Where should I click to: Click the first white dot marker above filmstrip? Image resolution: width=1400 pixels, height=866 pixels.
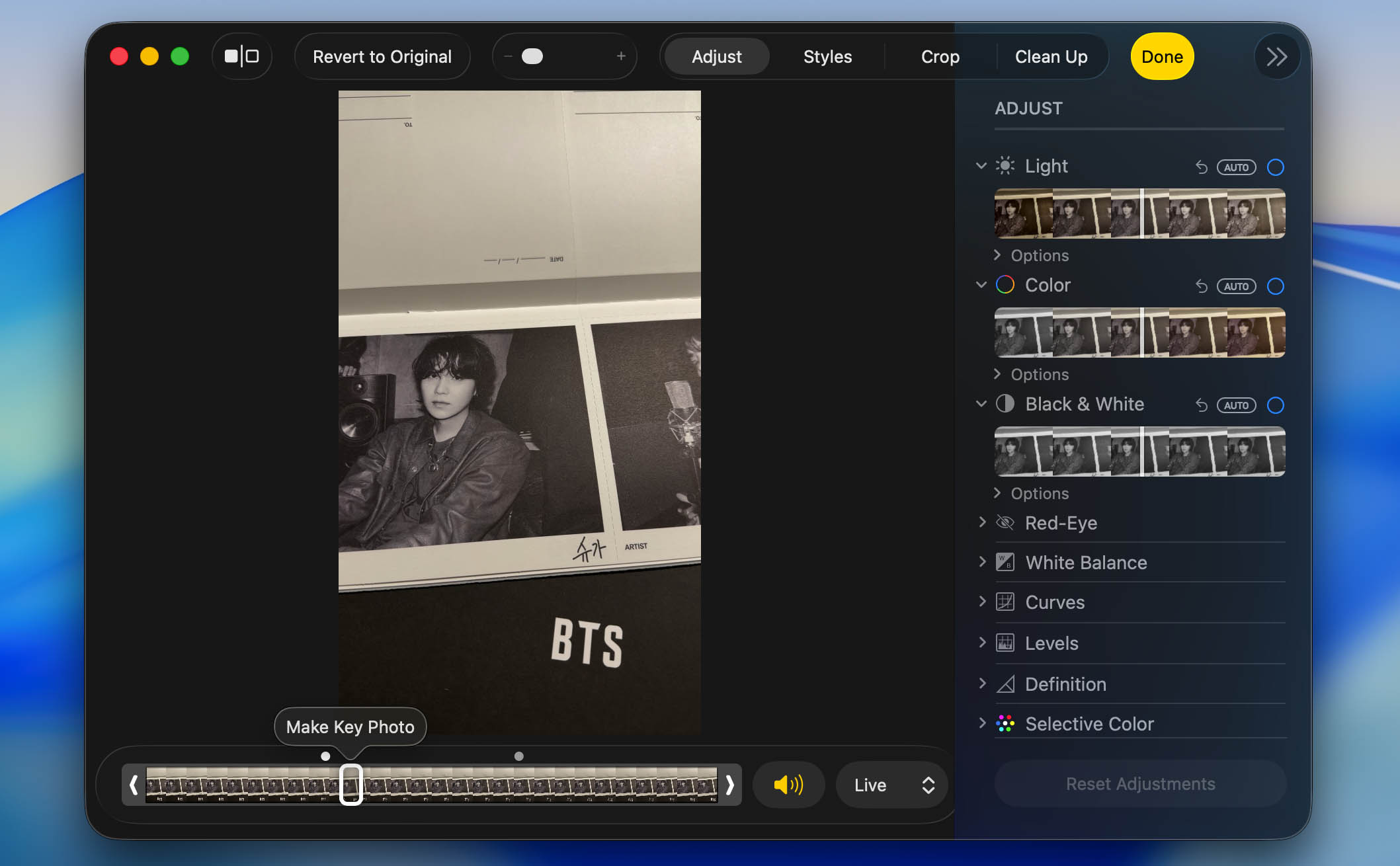(325, 756)
